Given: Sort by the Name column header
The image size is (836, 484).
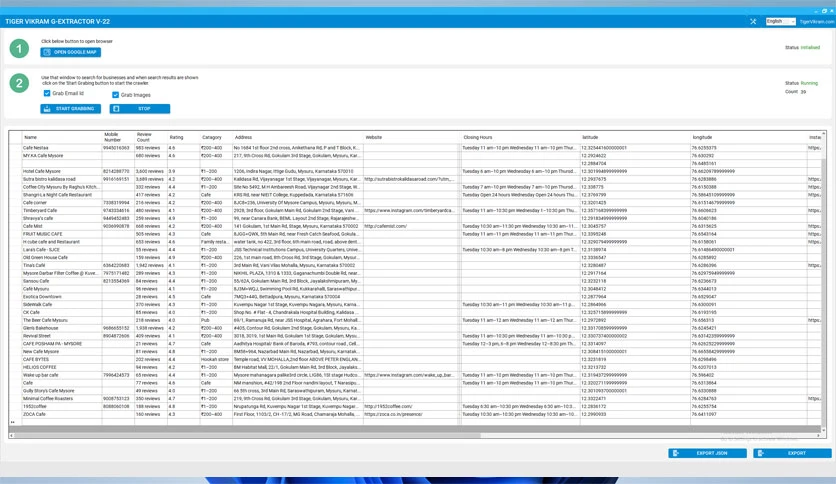Looking at the screenshot, I should click(62, 138).
